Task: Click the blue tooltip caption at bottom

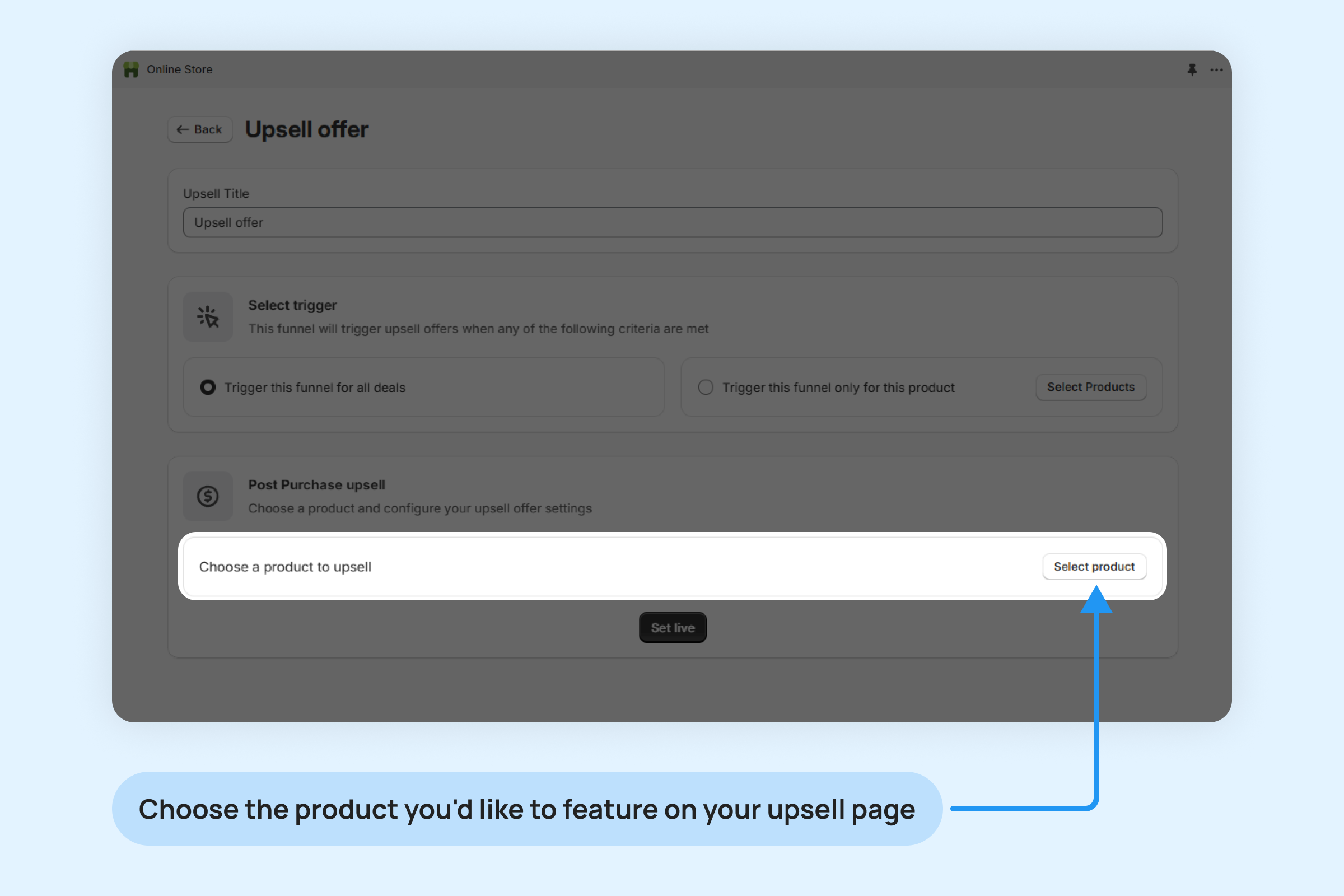Action: point(526,809)
